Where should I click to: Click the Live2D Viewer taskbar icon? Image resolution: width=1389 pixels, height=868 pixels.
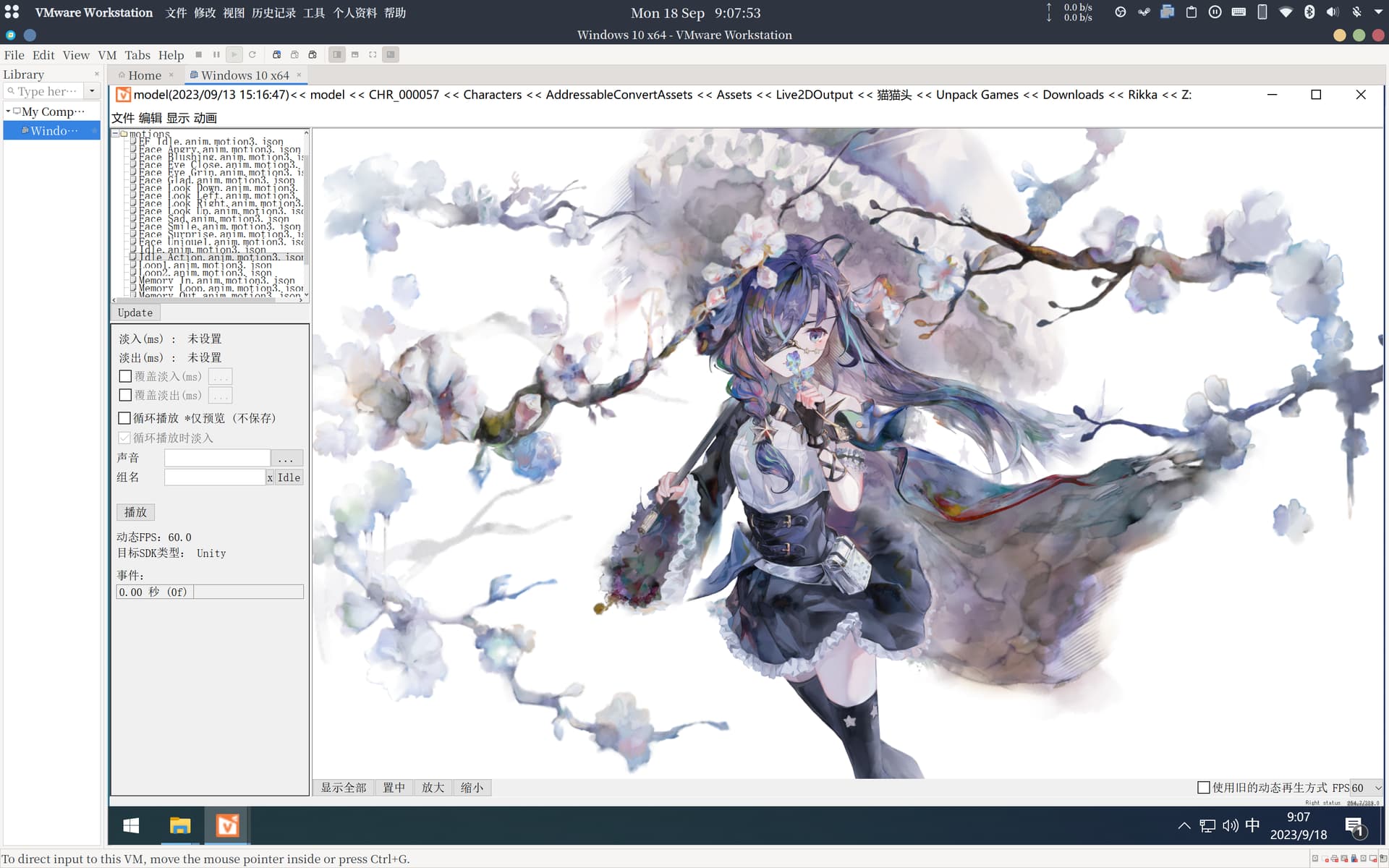pos(228,825)
